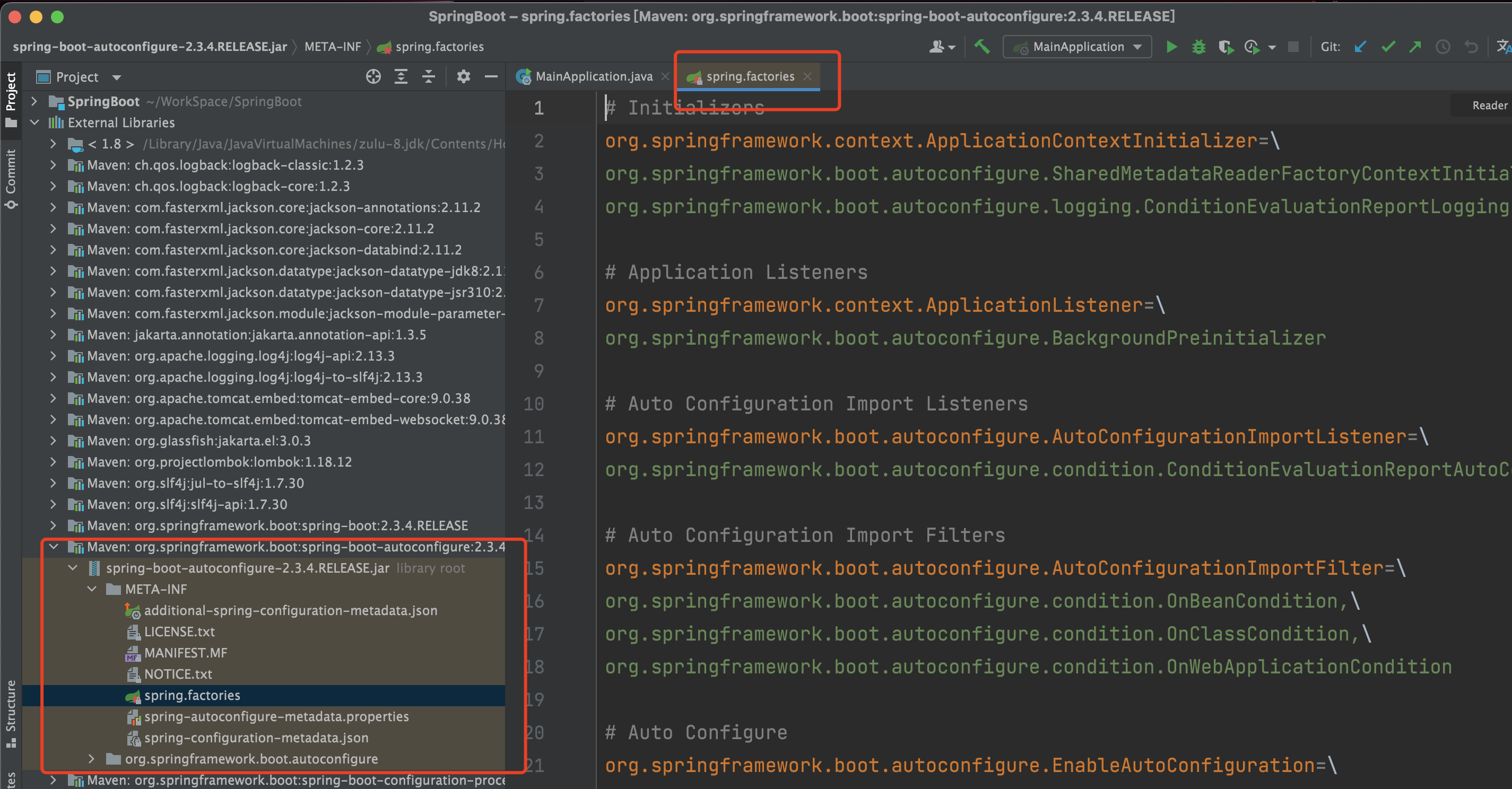Click the spring-boot-autoconfigure jar breadcrumb
This screenshot has height=789, width=1512.
[150, 47]
